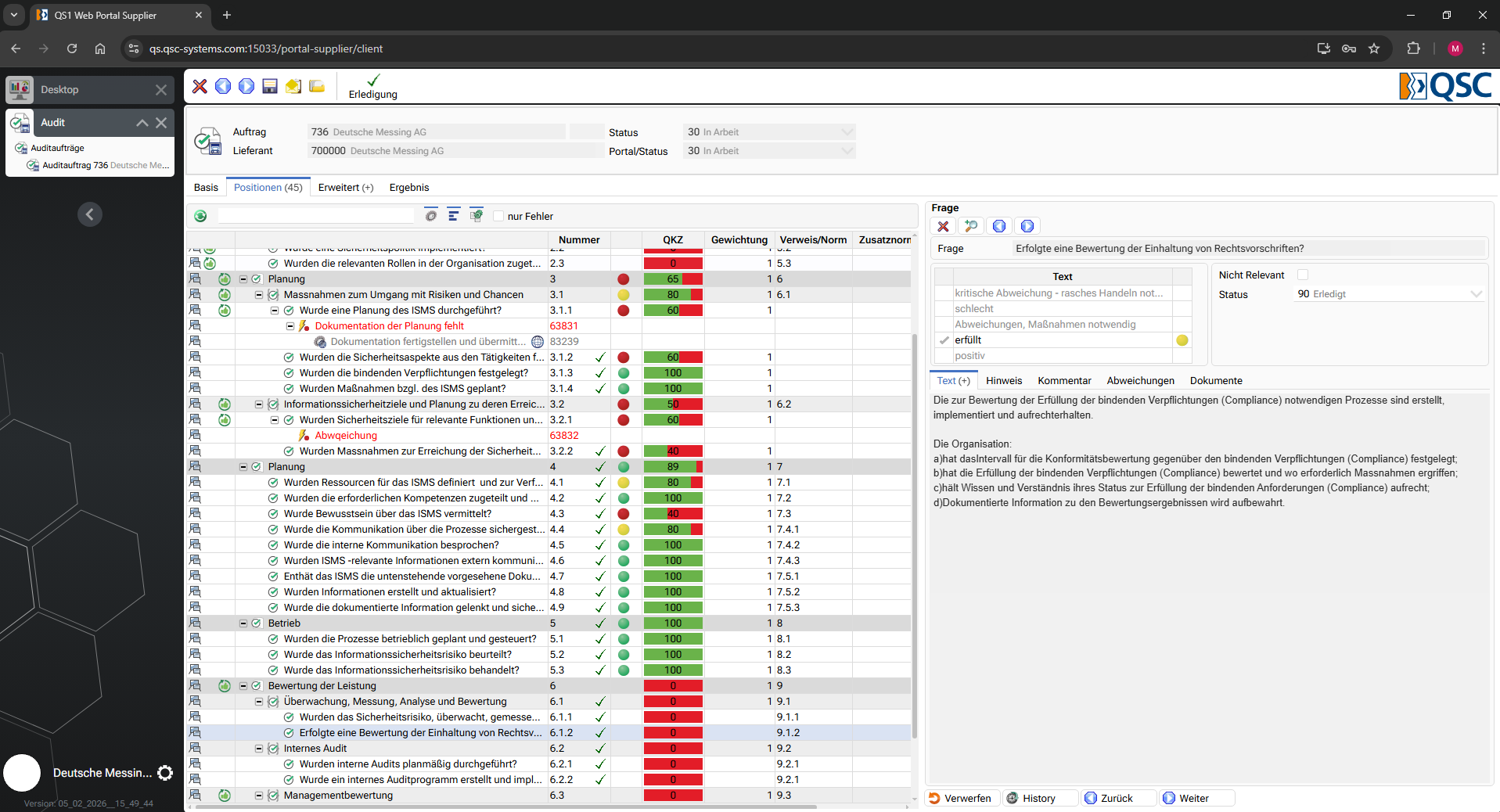Click the globe icon on row 83239
This screenshot has width=1500, height=812.
538,342
